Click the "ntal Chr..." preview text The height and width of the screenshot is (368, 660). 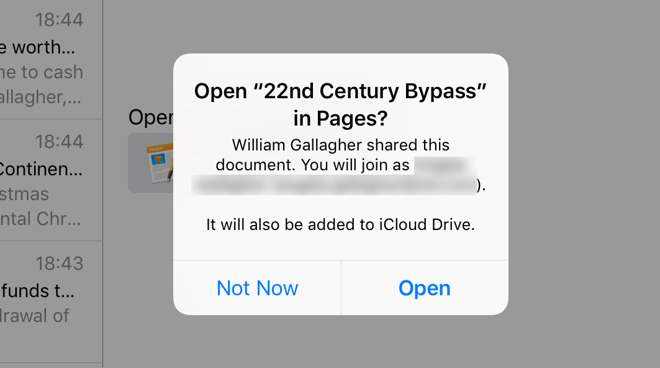[40, 219]
